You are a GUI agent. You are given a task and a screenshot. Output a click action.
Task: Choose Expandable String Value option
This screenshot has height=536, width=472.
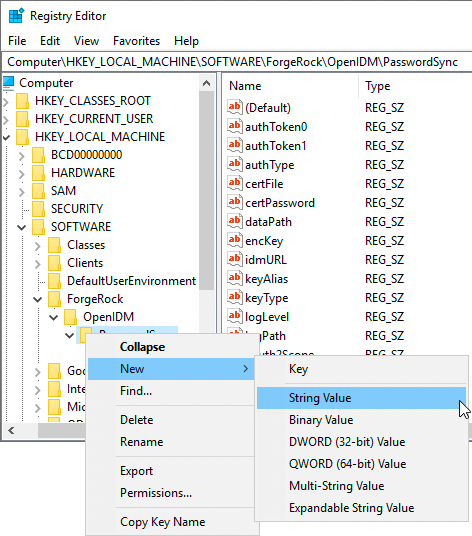pos(361,508)
